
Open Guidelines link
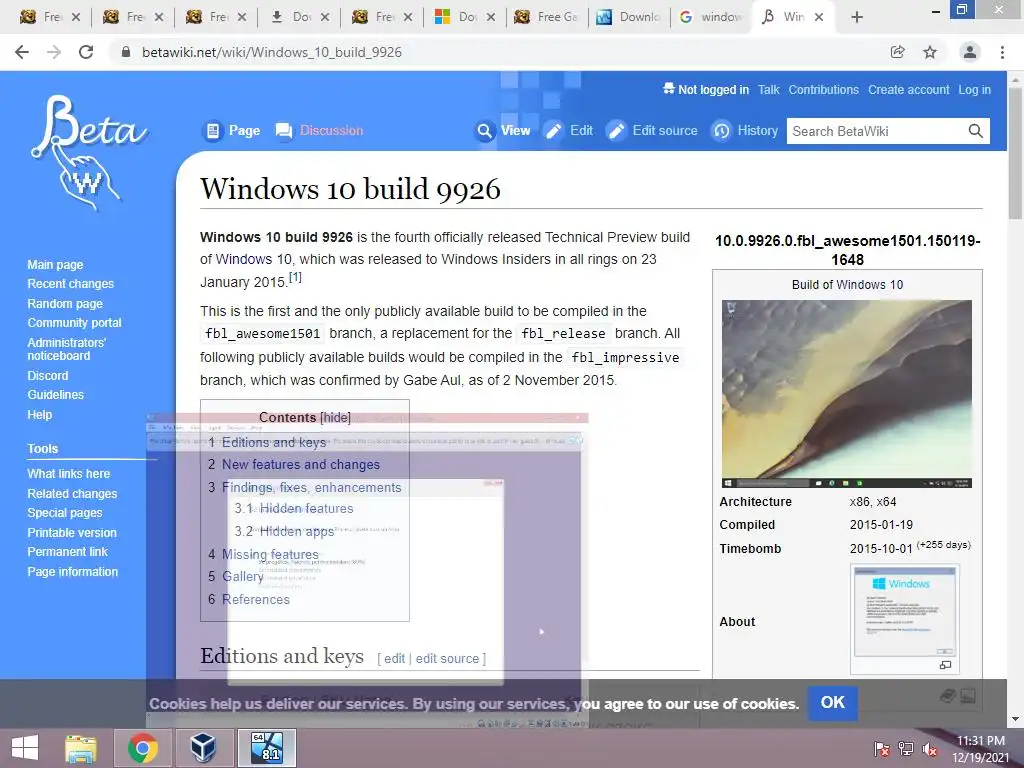(56, 394)
